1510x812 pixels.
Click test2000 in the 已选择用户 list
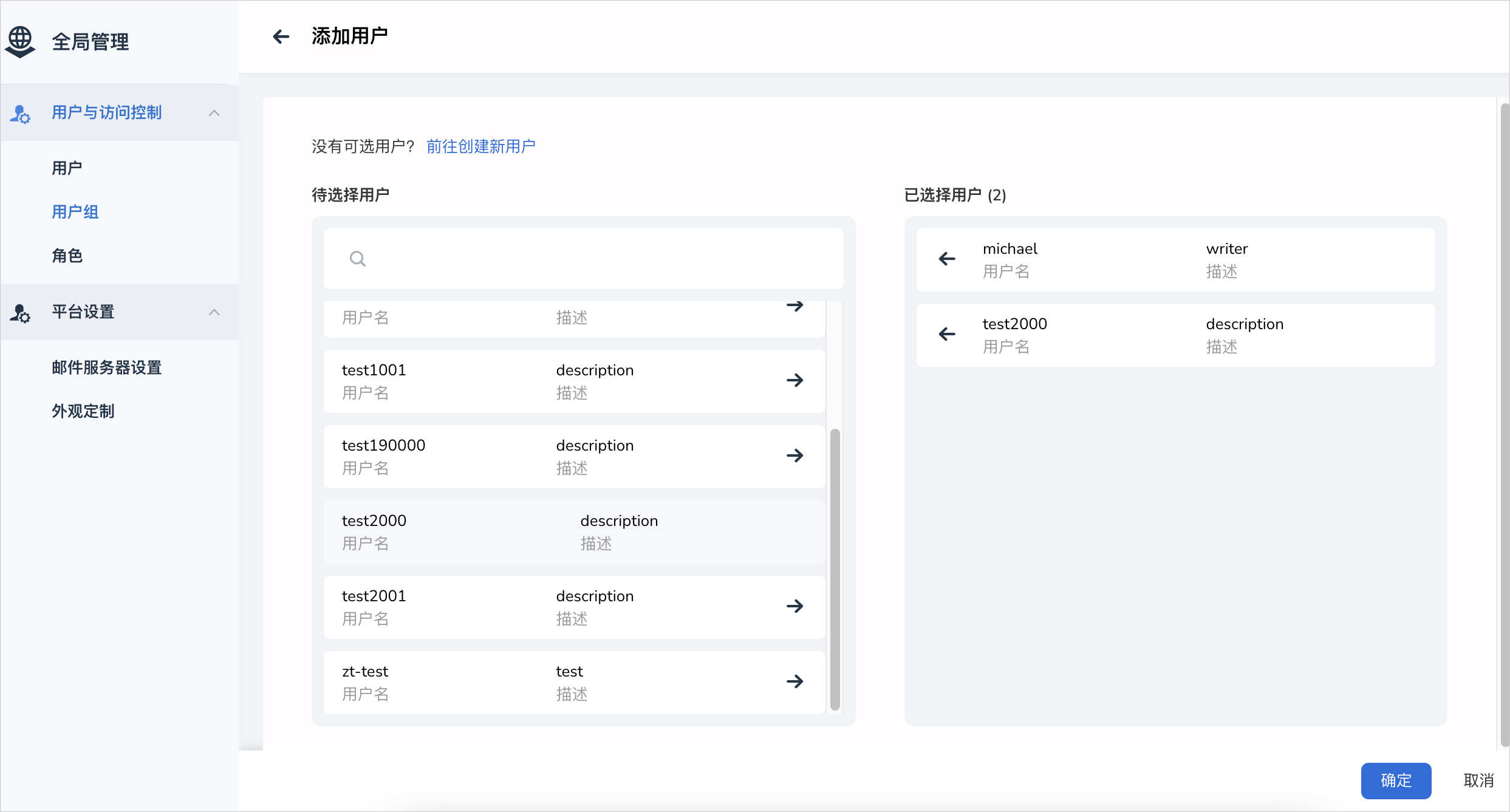click(x=1015, y=324)
